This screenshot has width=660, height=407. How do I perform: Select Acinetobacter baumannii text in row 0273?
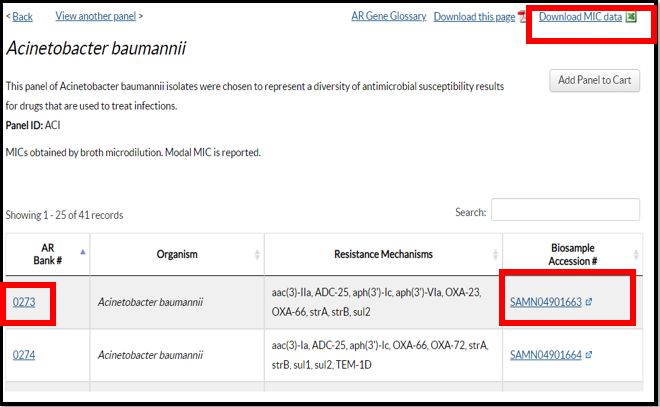click(x=150, y=302)
